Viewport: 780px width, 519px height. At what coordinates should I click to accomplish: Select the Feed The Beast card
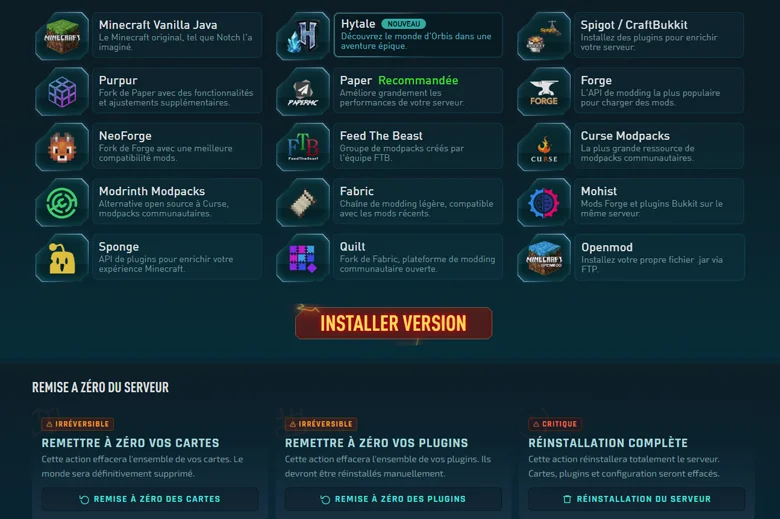(418, 146)
